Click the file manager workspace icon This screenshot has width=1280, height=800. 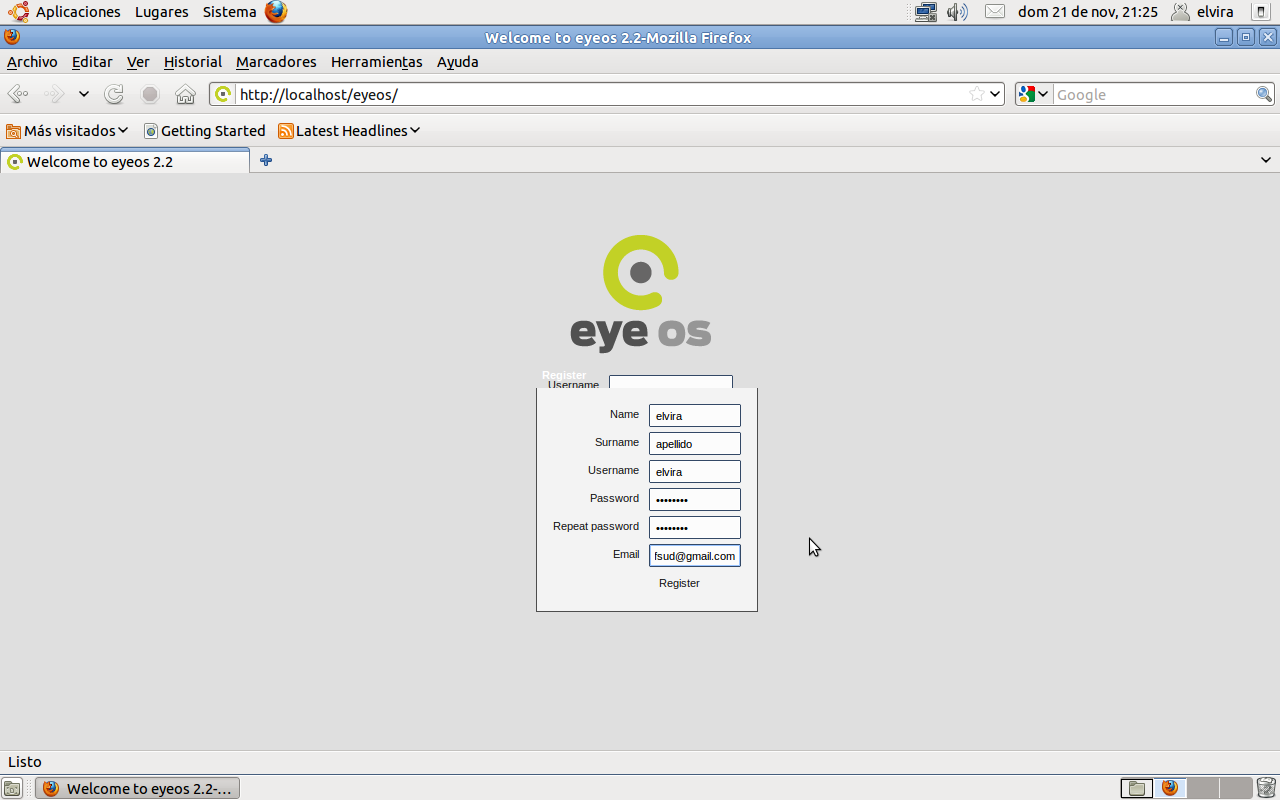coord(1136,788)
